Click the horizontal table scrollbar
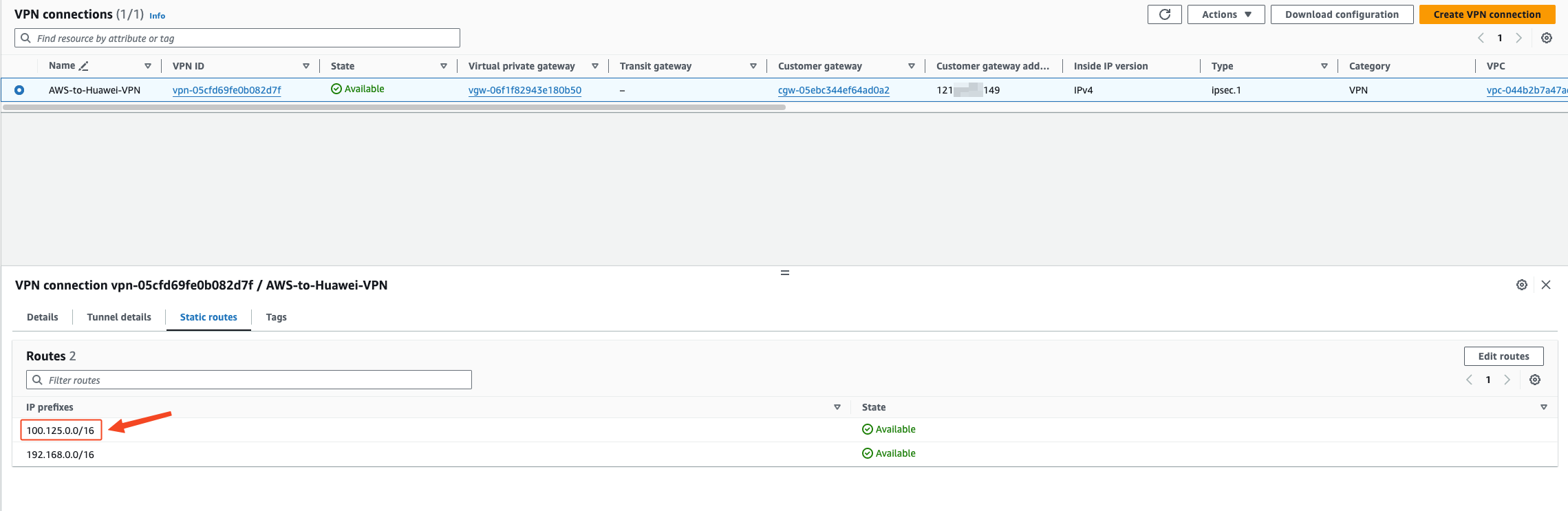1568x511 pixels. [x=394, y=107]
